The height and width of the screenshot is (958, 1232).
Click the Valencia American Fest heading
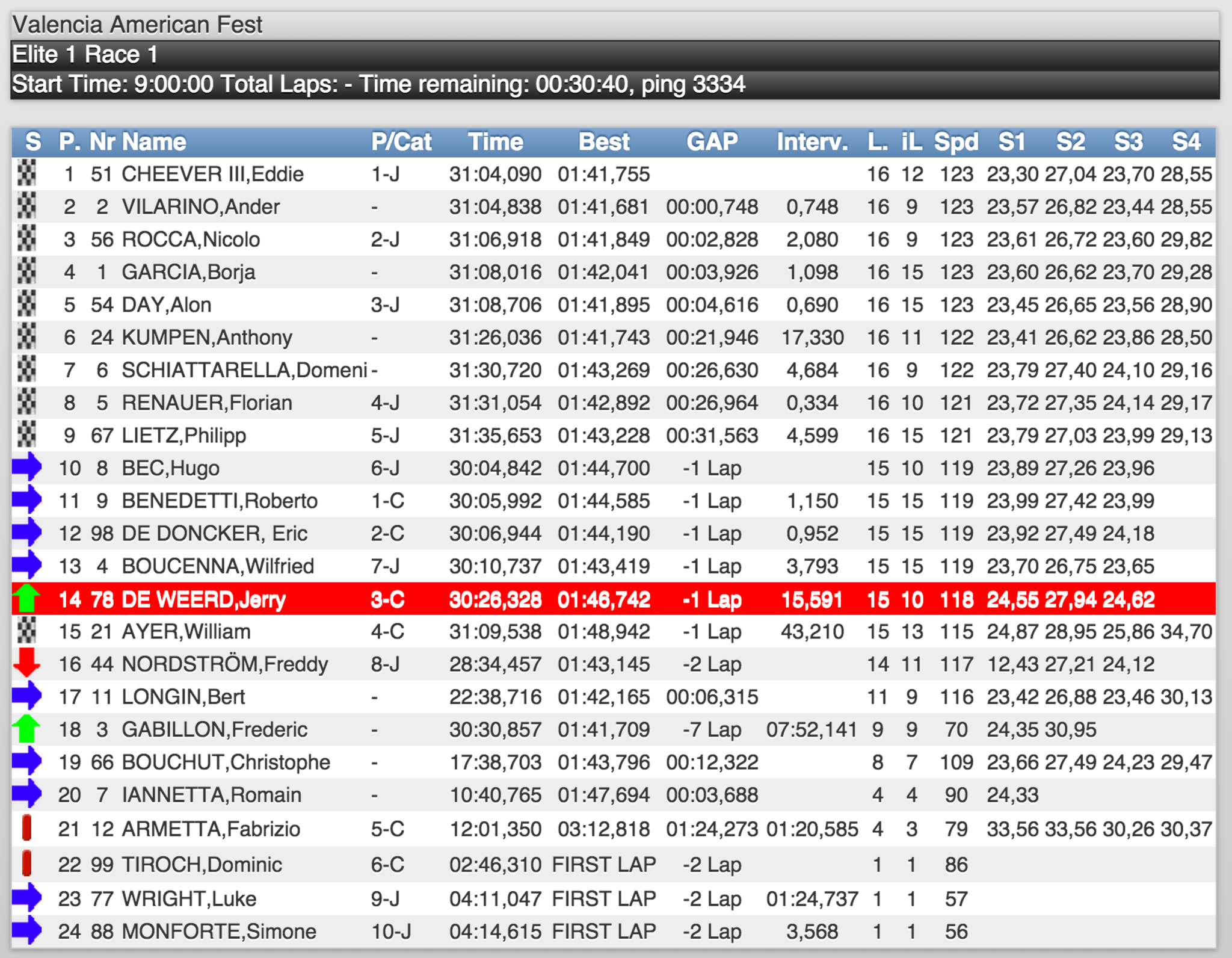point(137,25)
